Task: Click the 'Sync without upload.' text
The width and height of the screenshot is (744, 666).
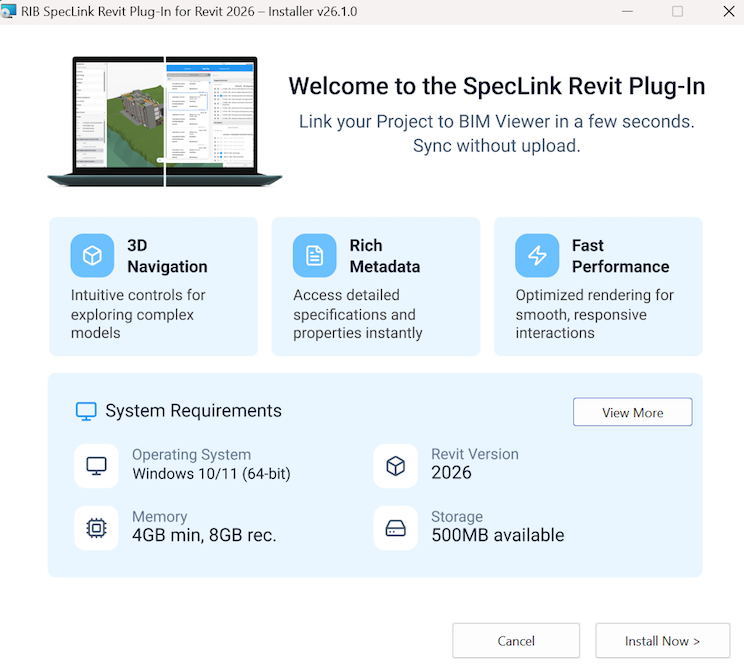Action: 496,146
